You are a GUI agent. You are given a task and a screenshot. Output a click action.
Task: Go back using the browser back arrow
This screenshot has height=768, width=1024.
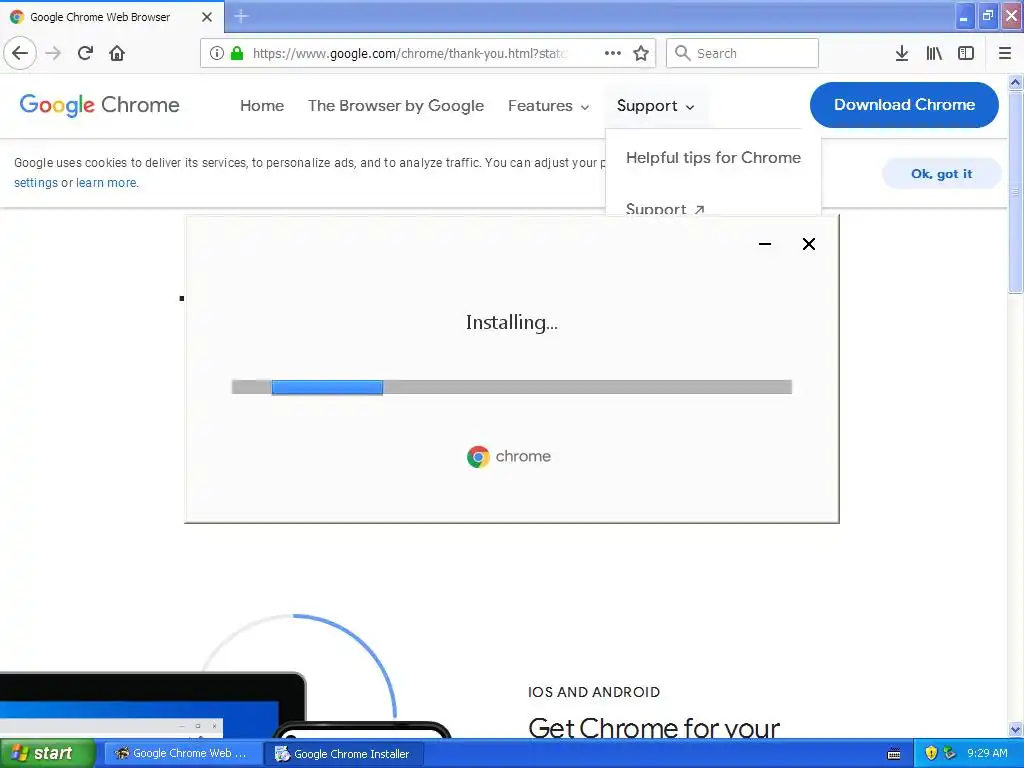(x=20, y=53)
